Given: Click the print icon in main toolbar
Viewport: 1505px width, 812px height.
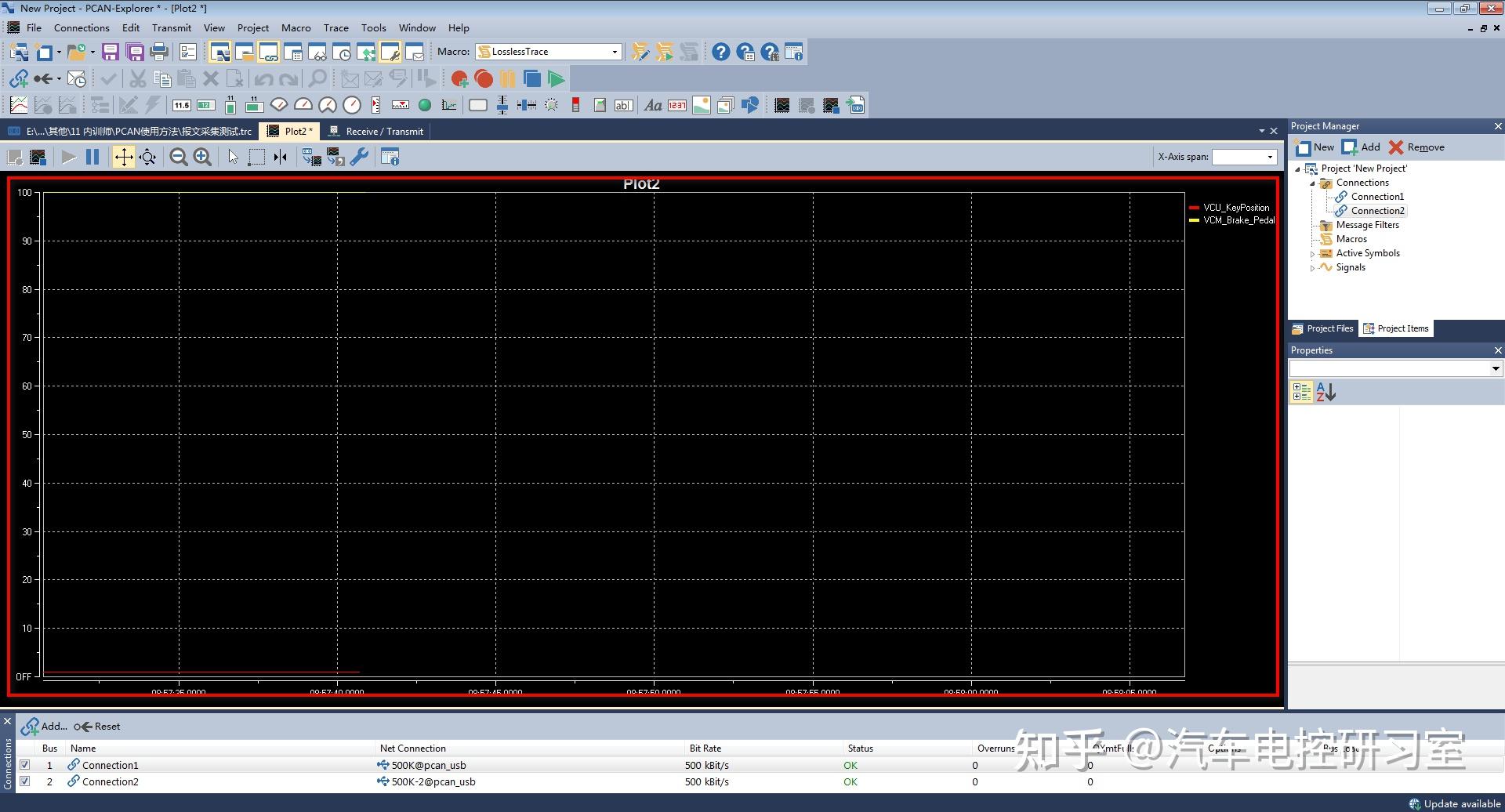Looking at the screenshot, I should (x=159, y=53).
